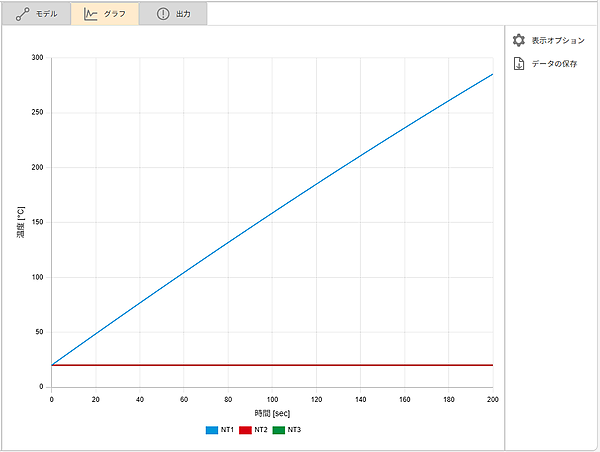Screen dimensions: 600x452
Task: Open 表示オプション text link
Action: [x=558, y=41]
